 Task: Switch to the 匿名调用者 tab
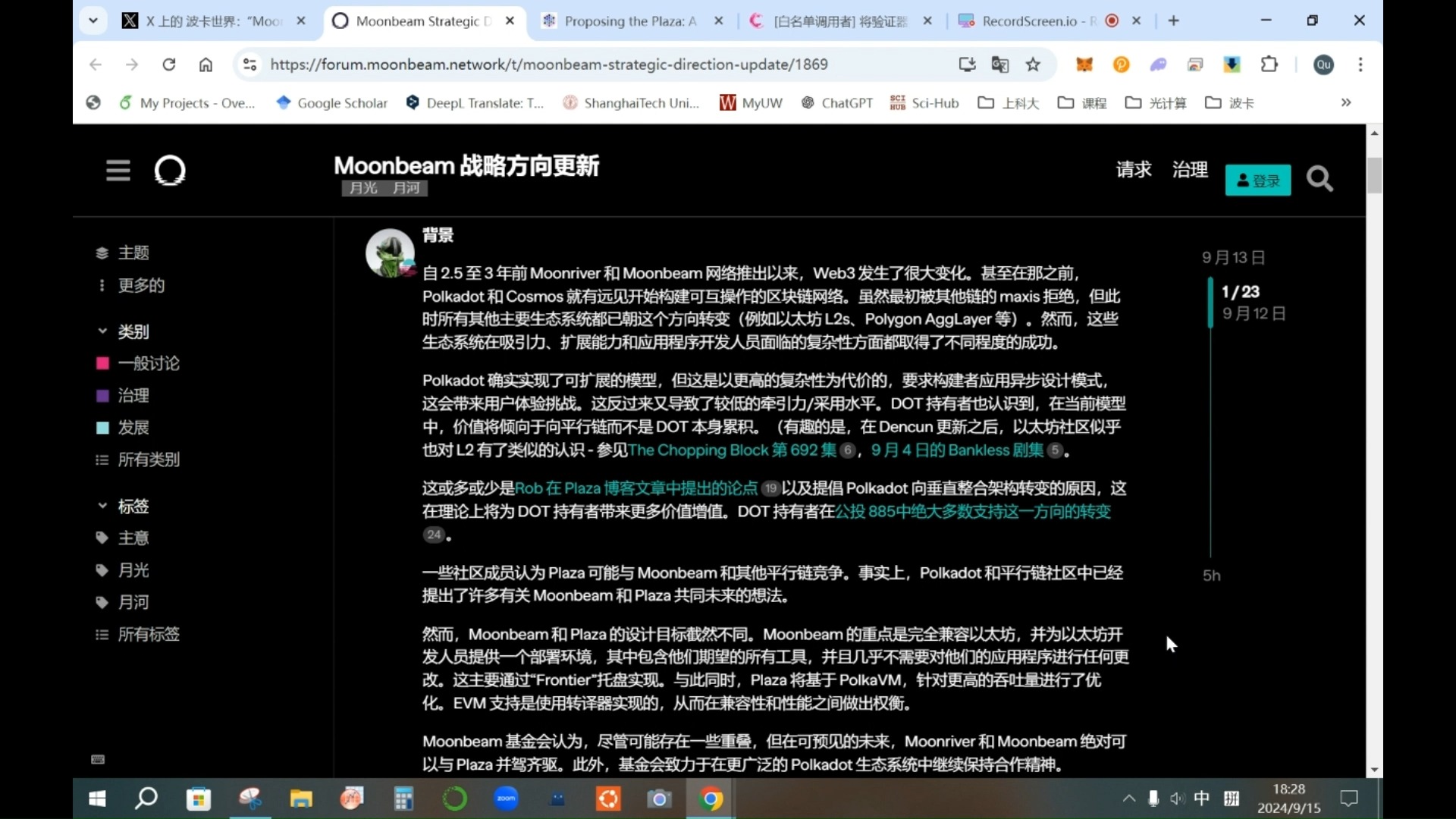click(x=839, y=21)
